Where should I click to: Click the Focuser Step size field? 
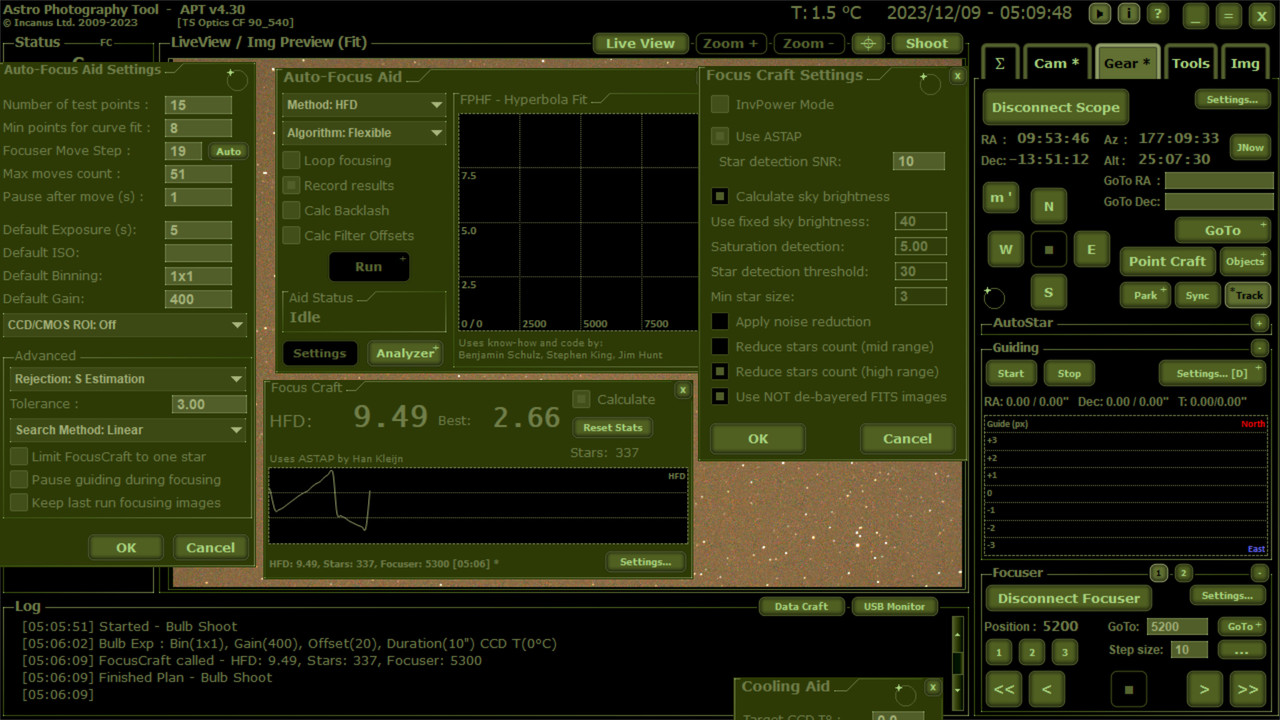coord(1189,650)
